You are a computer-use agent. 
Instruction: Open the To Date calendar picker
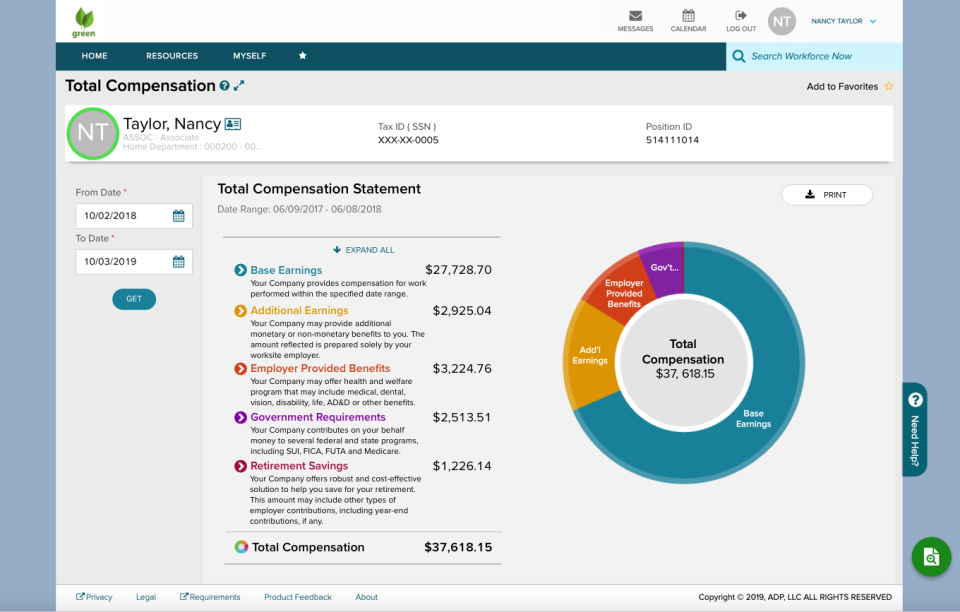coord(178,262)
